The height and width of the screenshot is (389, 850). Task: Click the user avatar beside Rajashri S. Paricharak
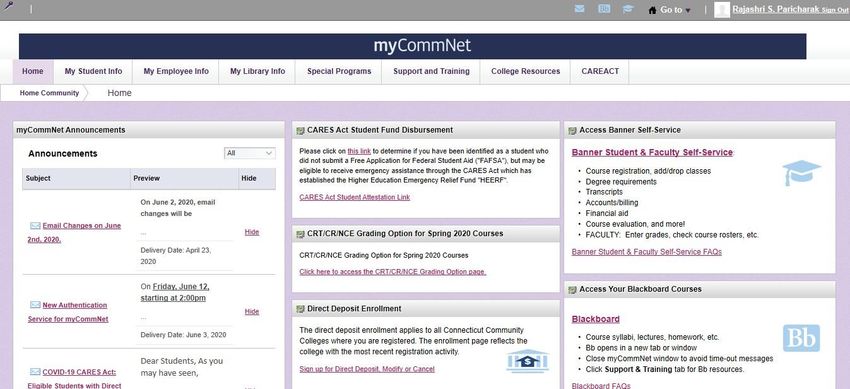pyautogui.click(x=722, y=10)
